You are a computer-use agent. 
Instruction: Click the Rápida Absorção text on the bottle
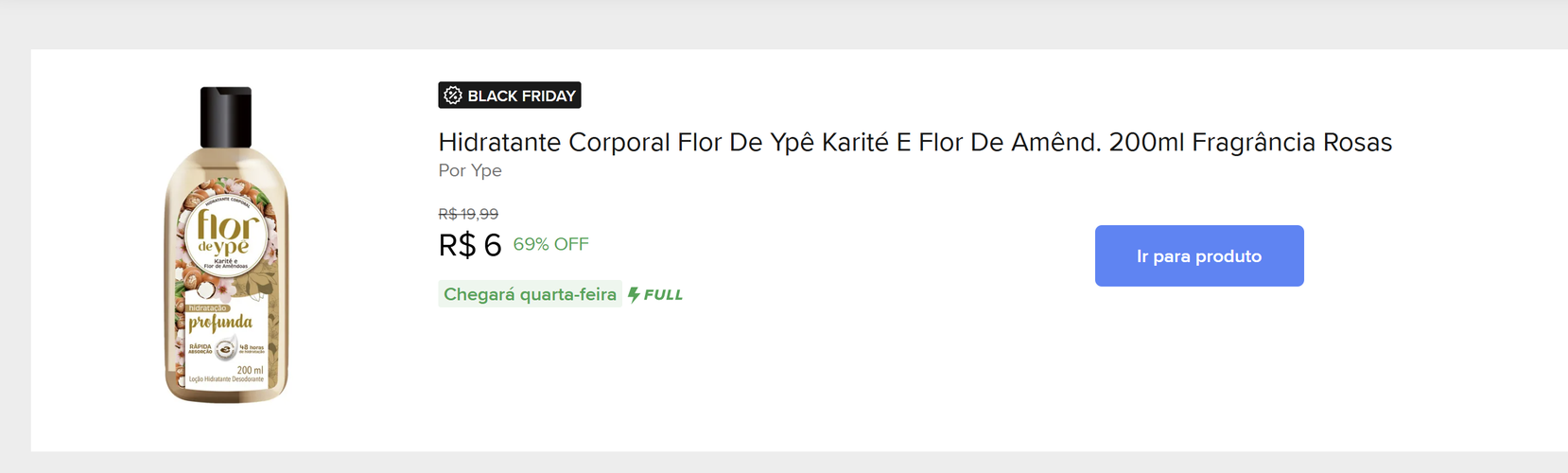pos(200,349)
